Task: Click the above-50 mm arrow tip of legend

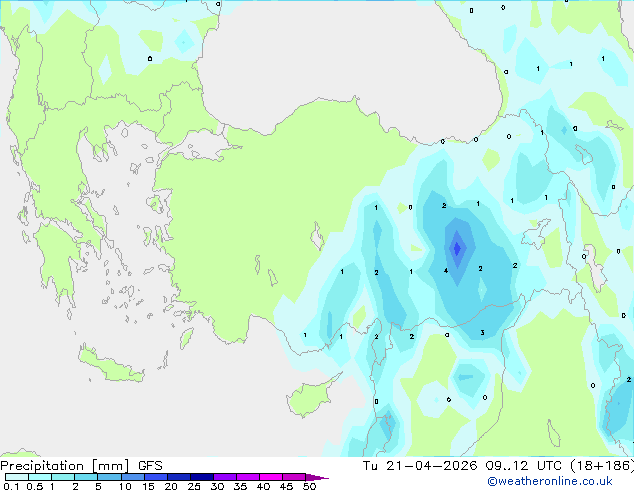Action: click(x=317, y=477)
